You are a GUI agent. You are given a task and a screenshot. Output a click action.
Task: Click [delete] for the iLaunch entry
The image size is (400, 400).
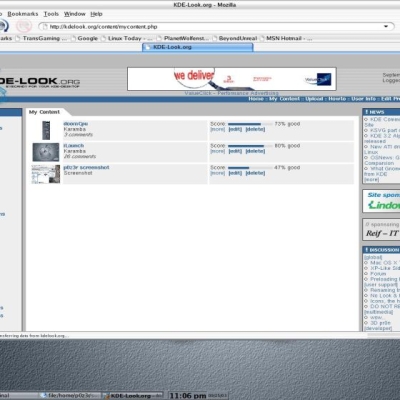255,151
